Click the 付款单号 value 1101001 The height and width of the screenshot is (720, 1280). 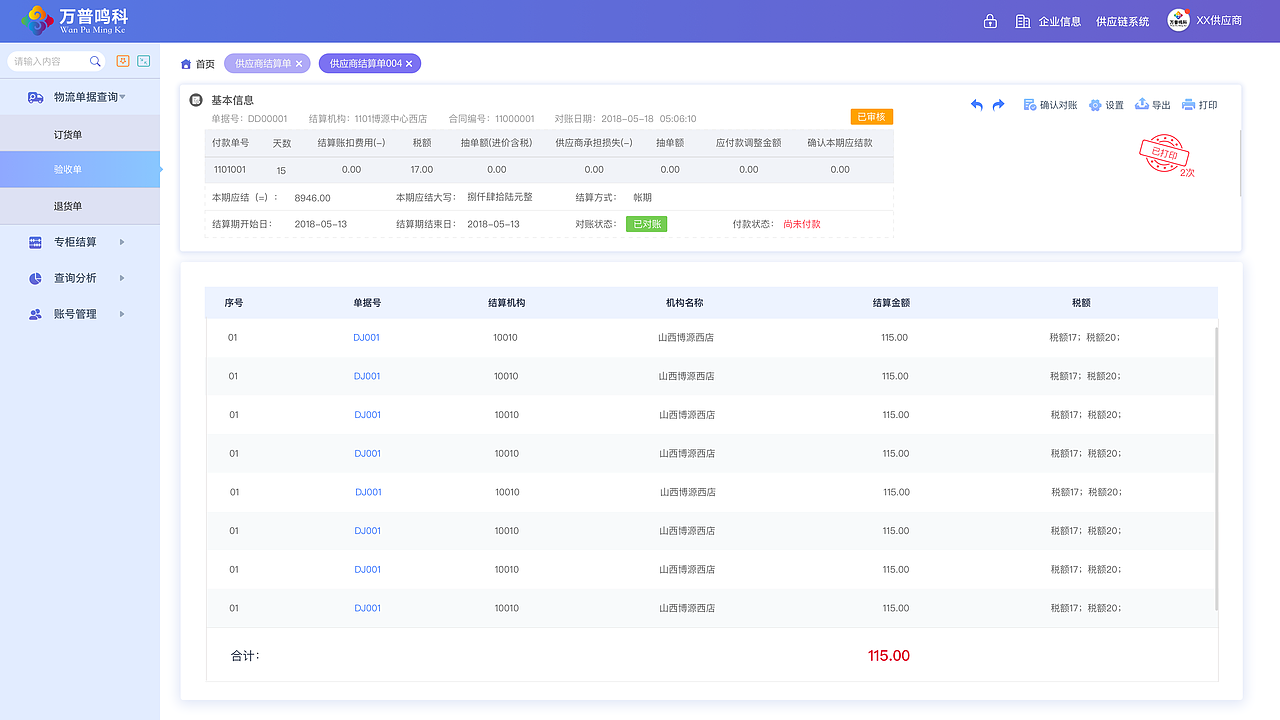(229, 170)
